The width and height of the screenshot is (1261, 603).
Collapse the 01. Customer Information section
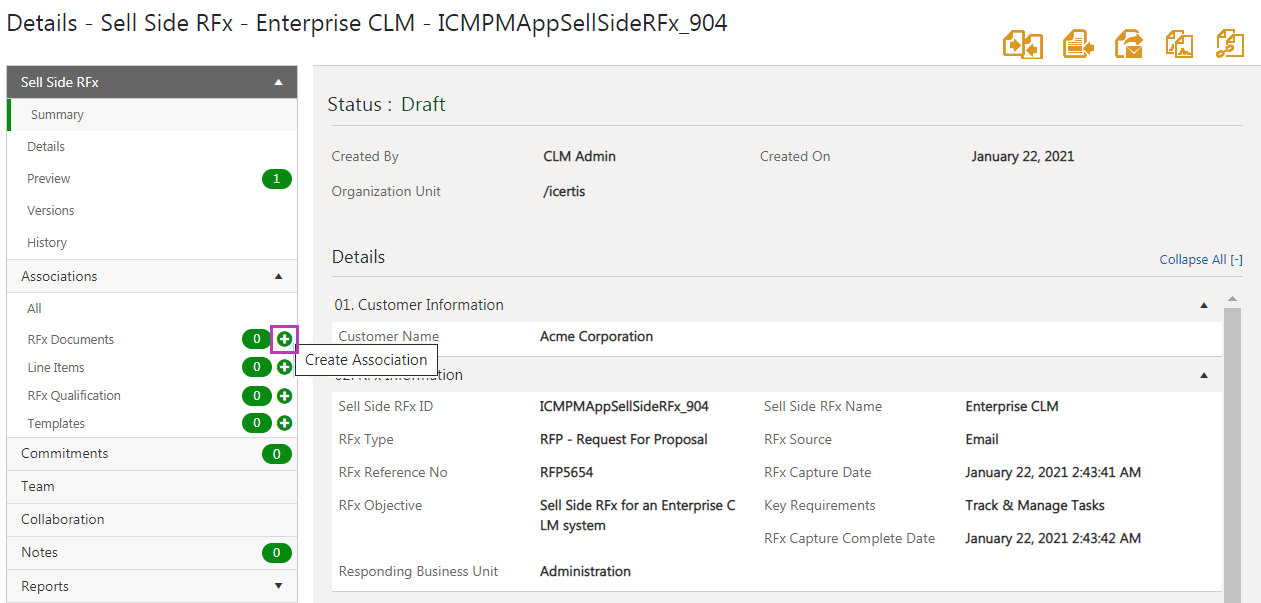pos(1204,306)
